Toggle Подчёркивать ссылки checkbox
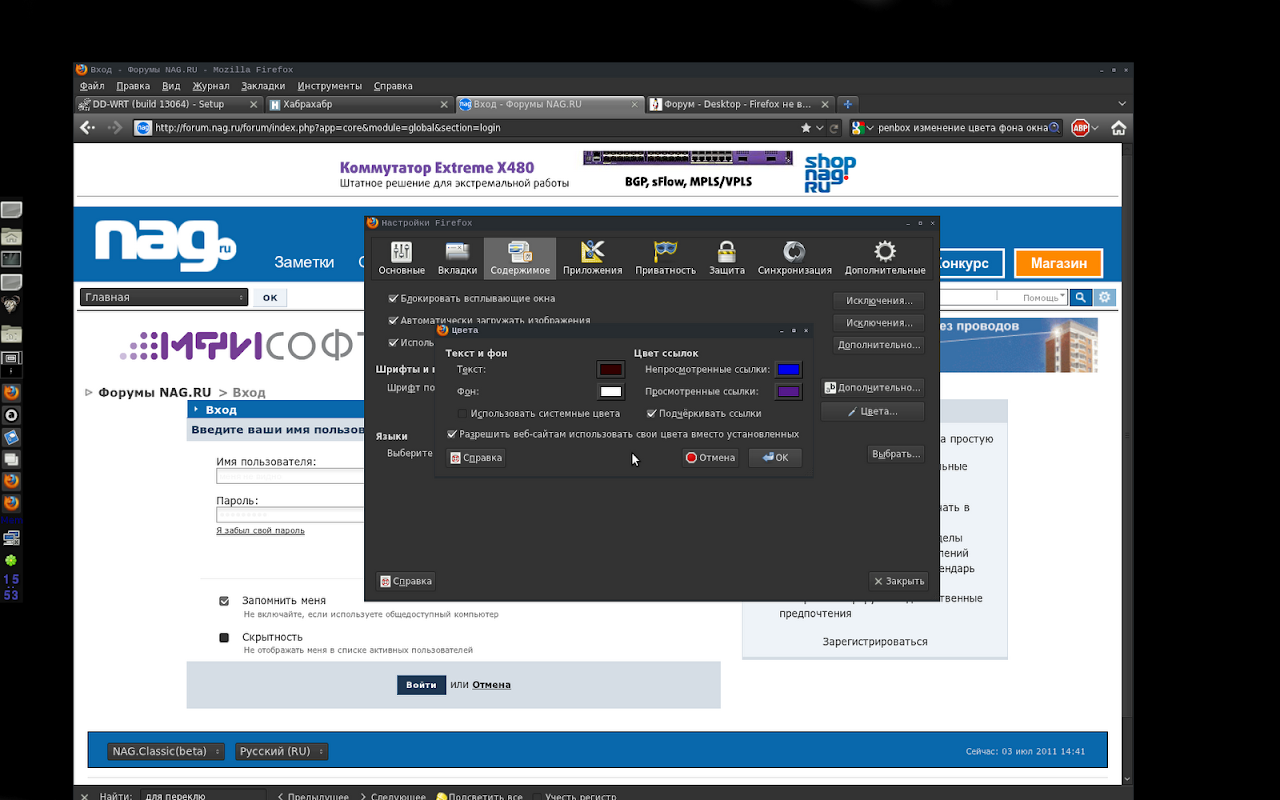Viewport: 1280px width, 800px height. [x=652, y=414]
